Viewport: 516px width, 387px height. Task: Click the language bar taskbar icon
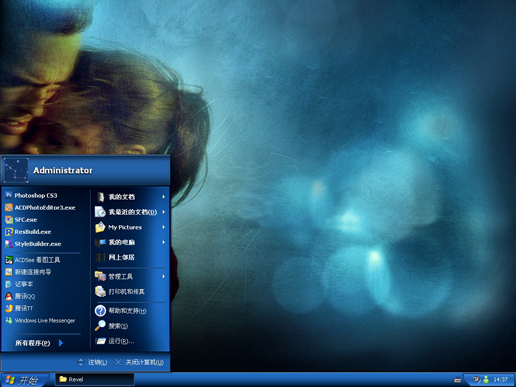coord(458,380)
